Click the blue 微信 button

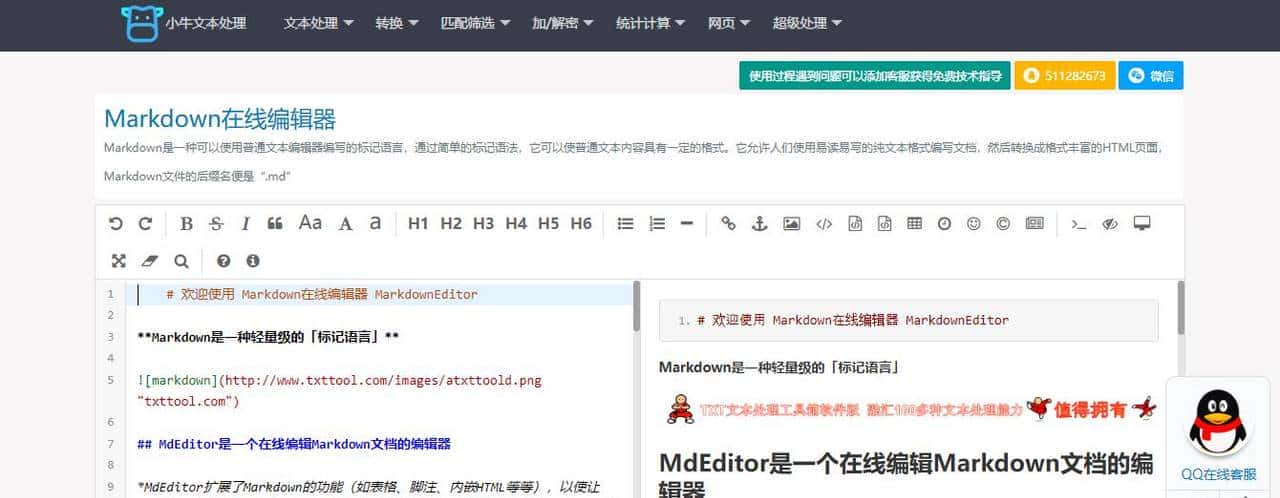tap(1151, 76)
